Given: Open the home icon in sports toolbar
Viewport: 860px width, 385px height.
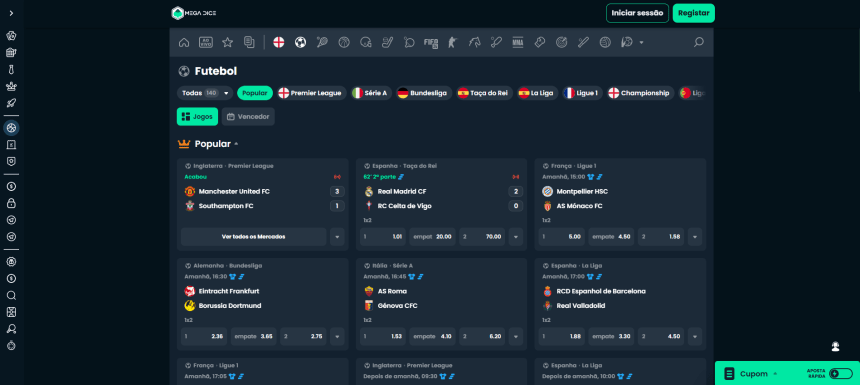Looking at the screenshot, I should (184, 42).
